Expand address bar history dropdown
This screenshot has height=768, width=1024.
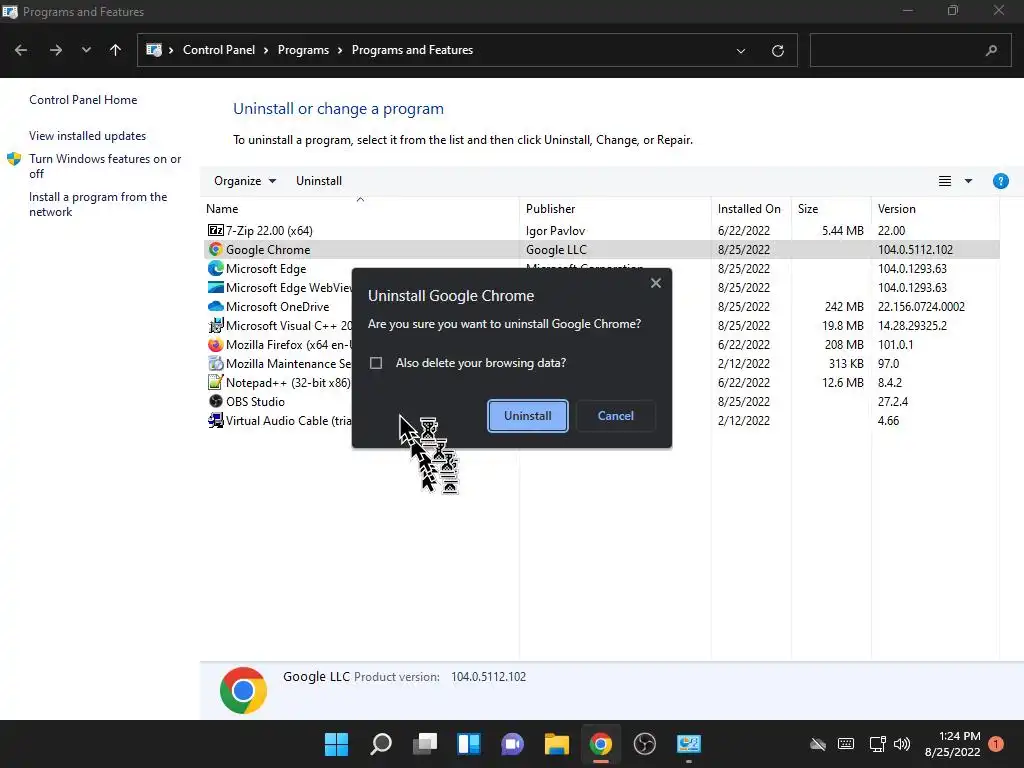pyautogui.click(x=741, y=51)
